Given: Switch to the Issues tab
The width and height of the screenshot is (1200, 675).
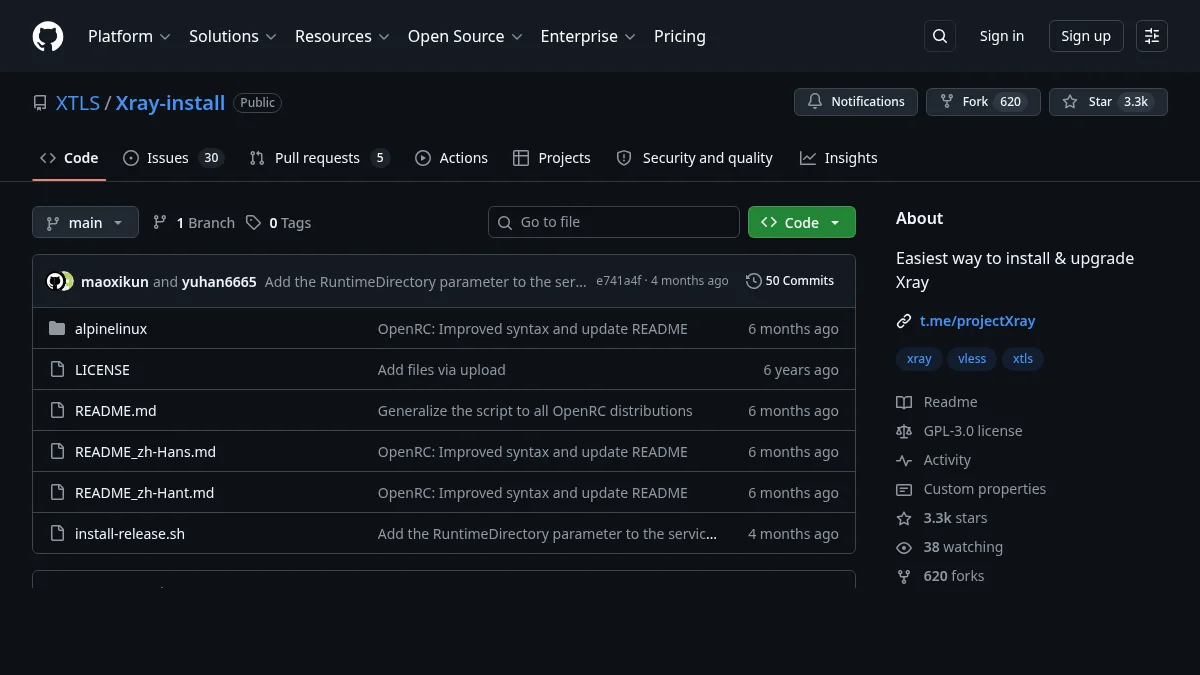Looking at the screenshot, I should (172, 158).
